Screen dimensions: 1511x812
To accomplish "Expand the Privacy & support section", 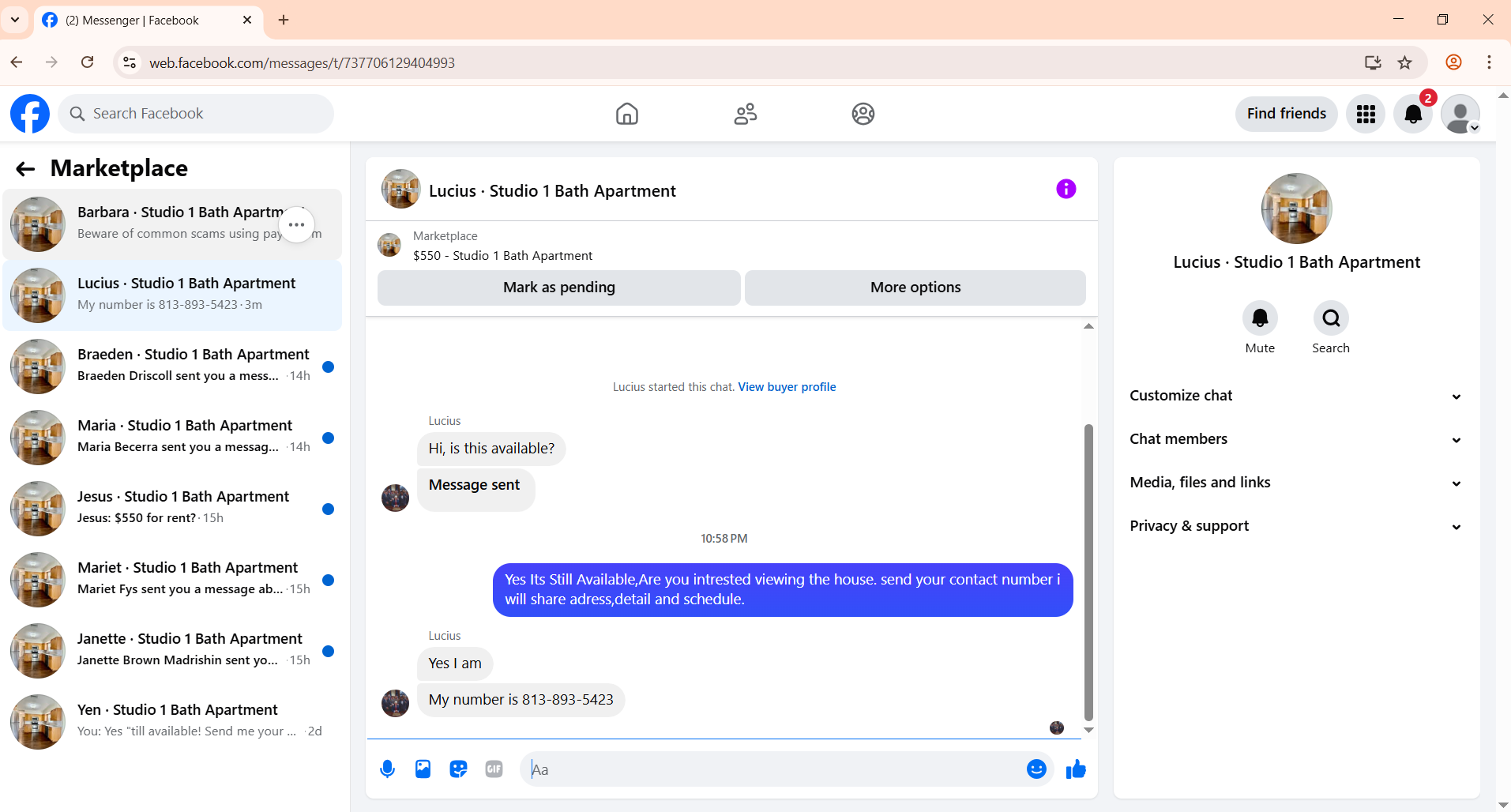I will click(1296, 526).
